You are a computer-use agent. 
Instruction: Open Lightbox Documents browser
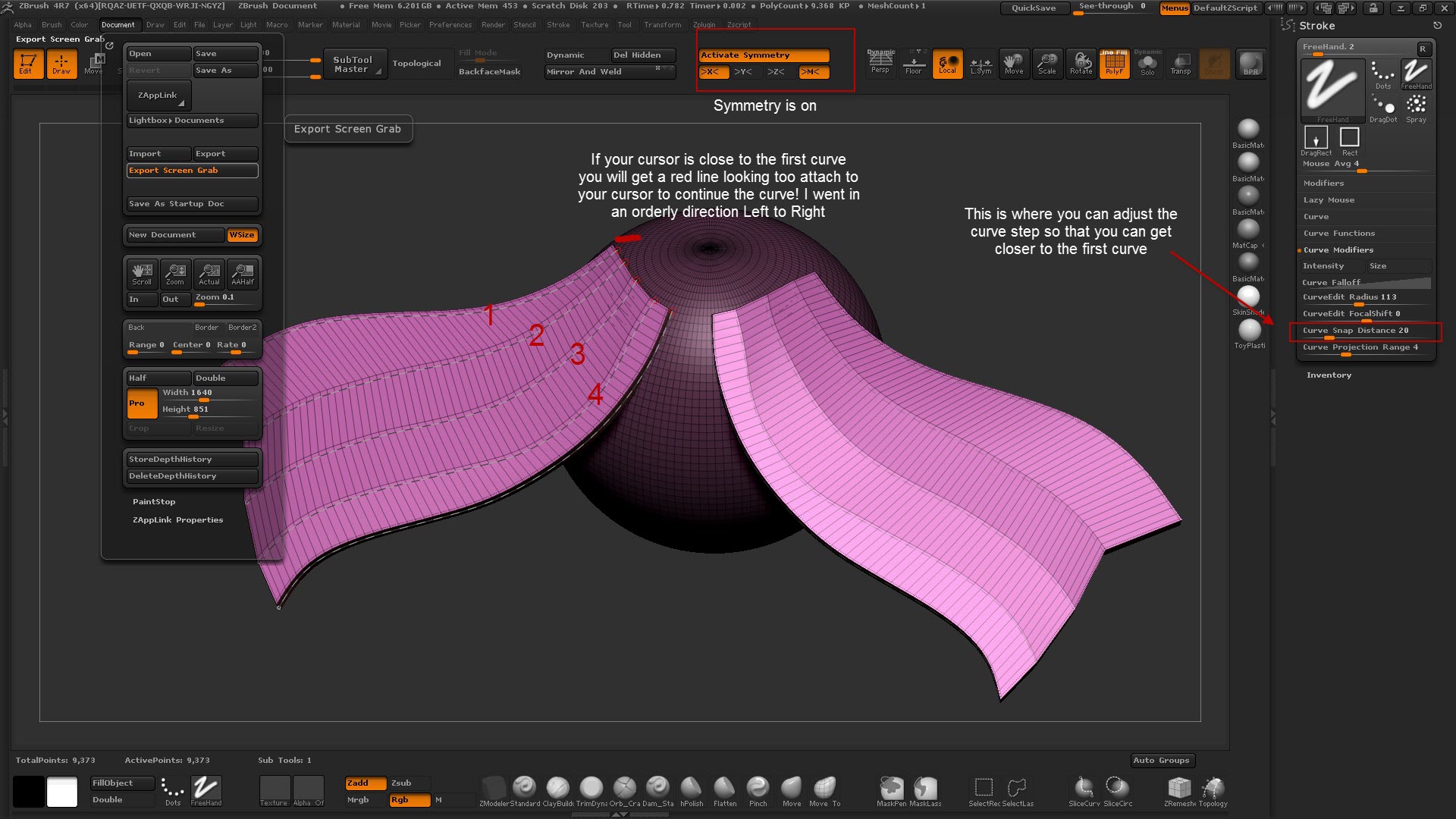pyautogui.click(x=192, y=121)
